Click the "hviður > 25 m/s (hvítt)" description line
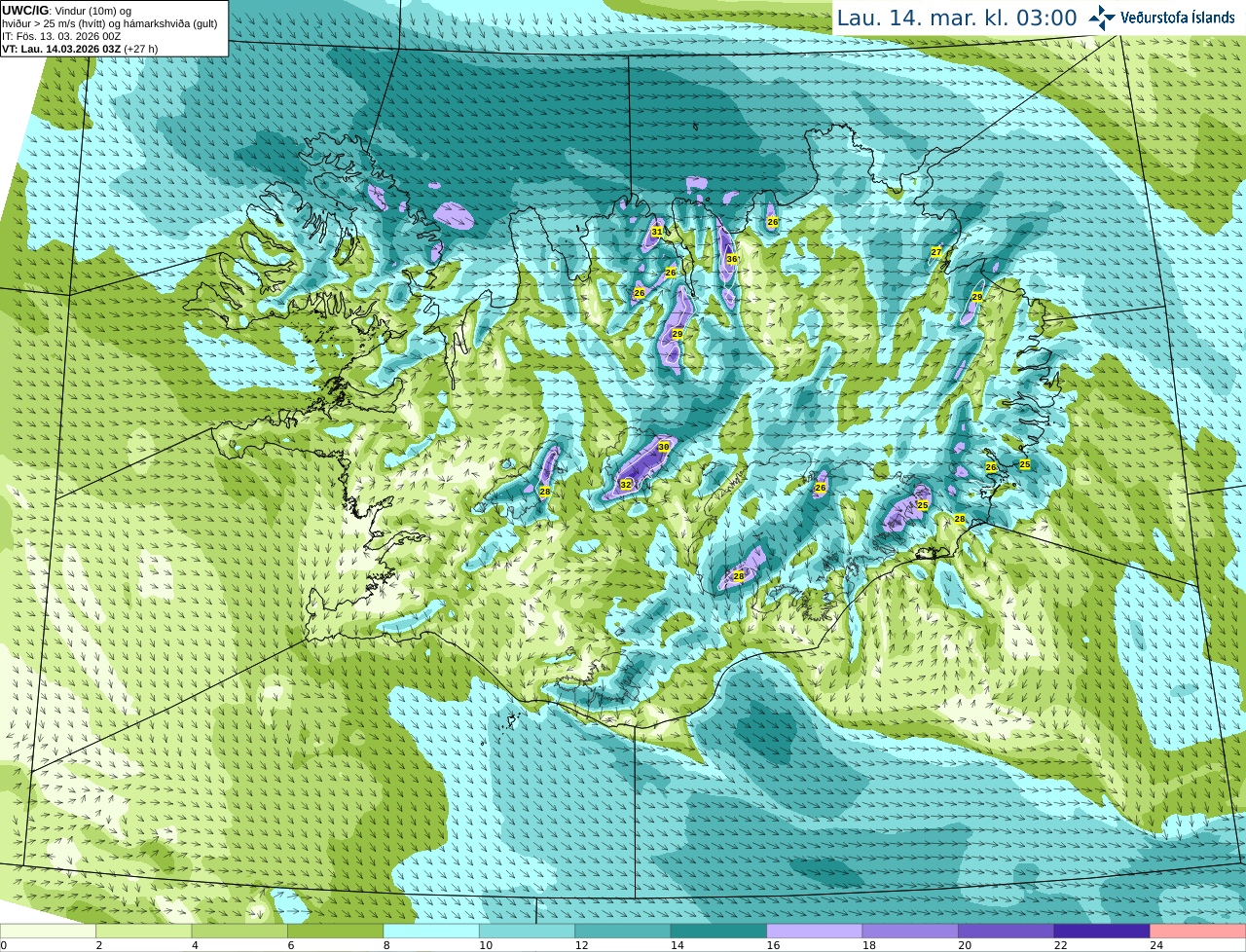The height and width of the screenshot is (952, 1246). click(109, 23)
